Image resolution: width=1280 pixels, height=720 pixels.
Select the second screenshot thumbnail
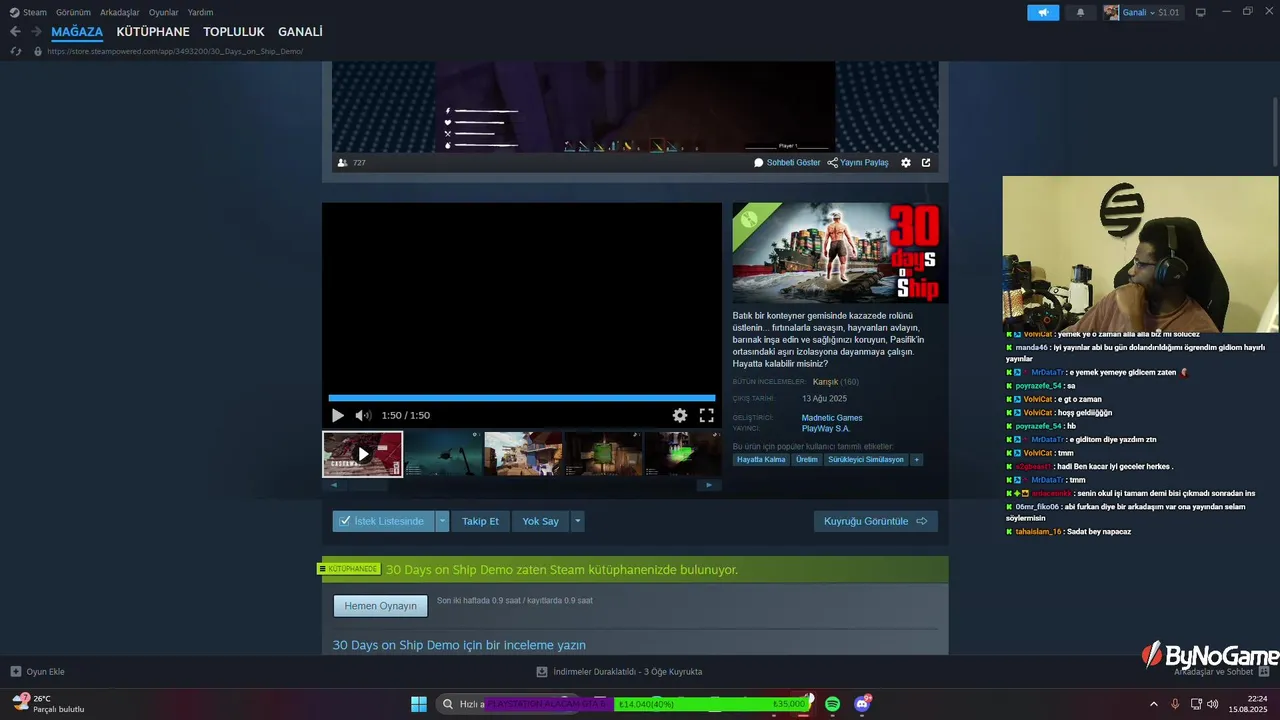point(443,454)
